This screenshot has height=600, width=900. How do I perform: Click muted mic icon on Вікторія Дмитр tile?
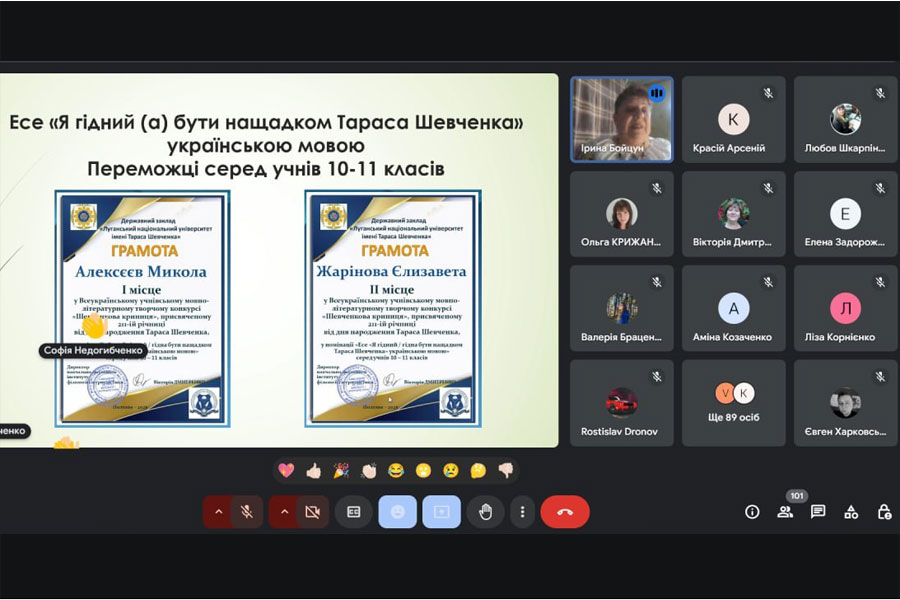point(769,188)
